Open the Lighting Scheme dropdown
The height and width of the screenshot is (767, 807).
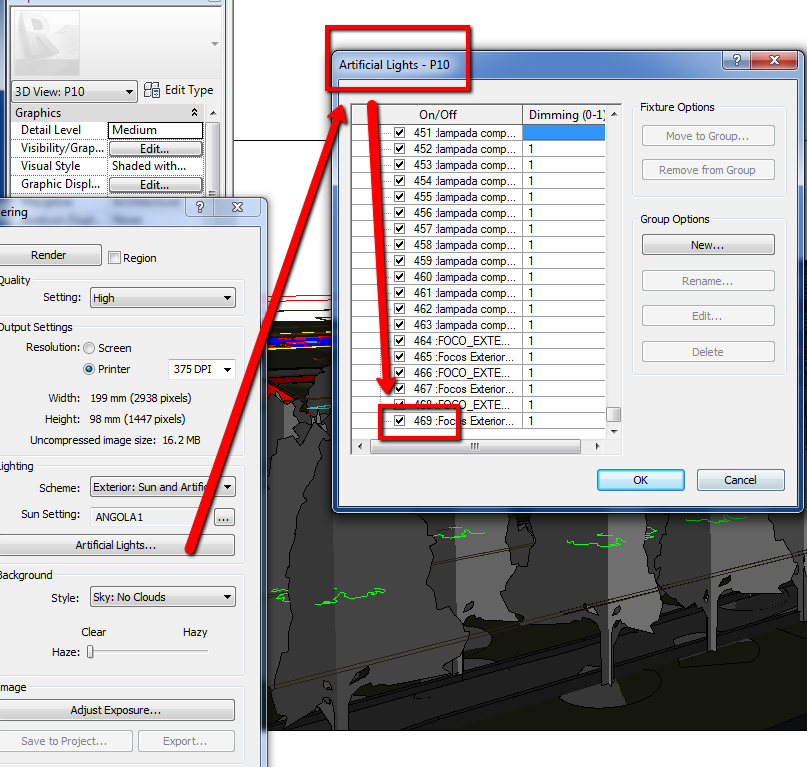pos(163,487)
